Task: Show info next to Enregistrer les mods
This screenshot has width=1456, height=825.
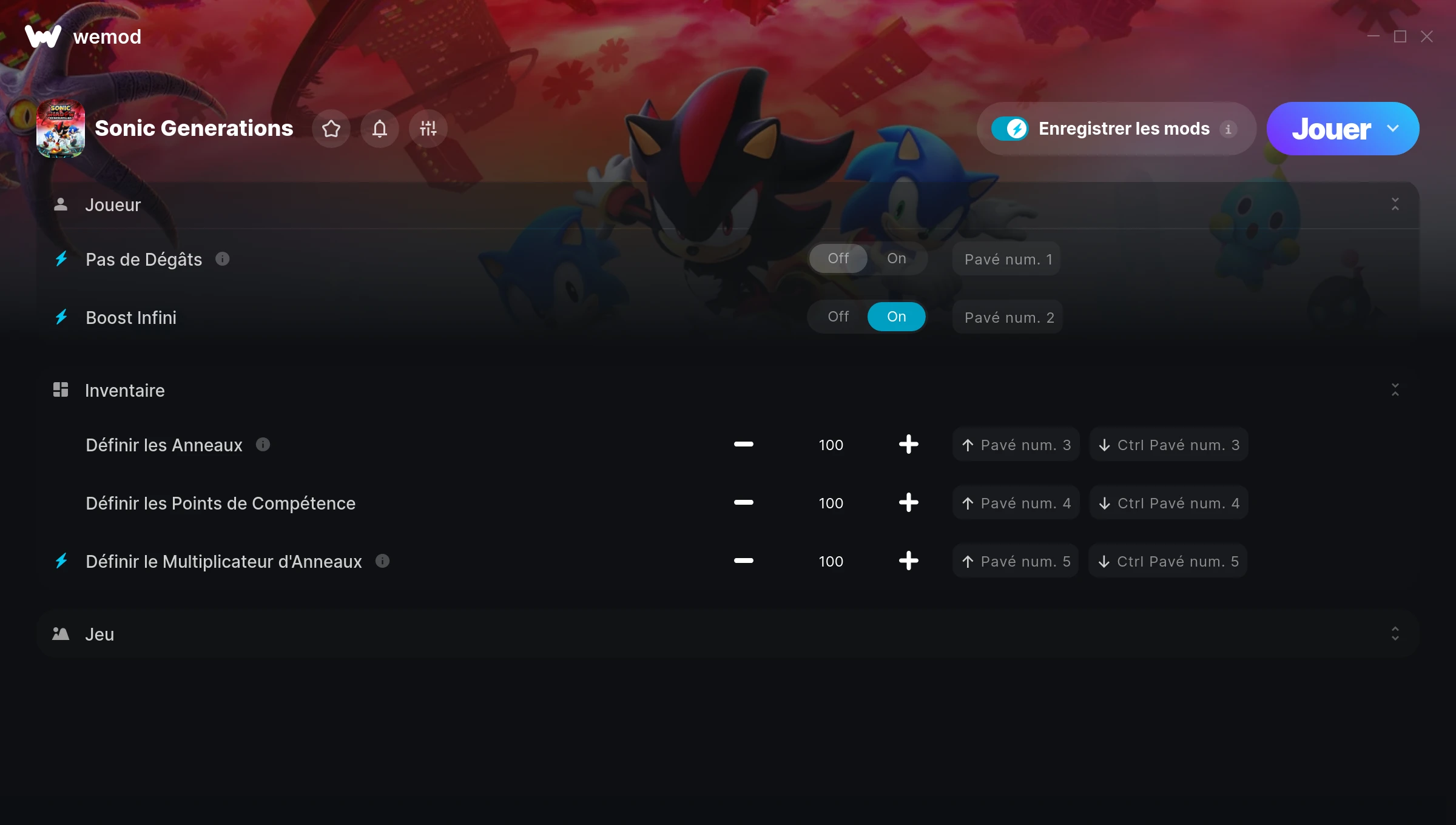Action: point(1228,129)
